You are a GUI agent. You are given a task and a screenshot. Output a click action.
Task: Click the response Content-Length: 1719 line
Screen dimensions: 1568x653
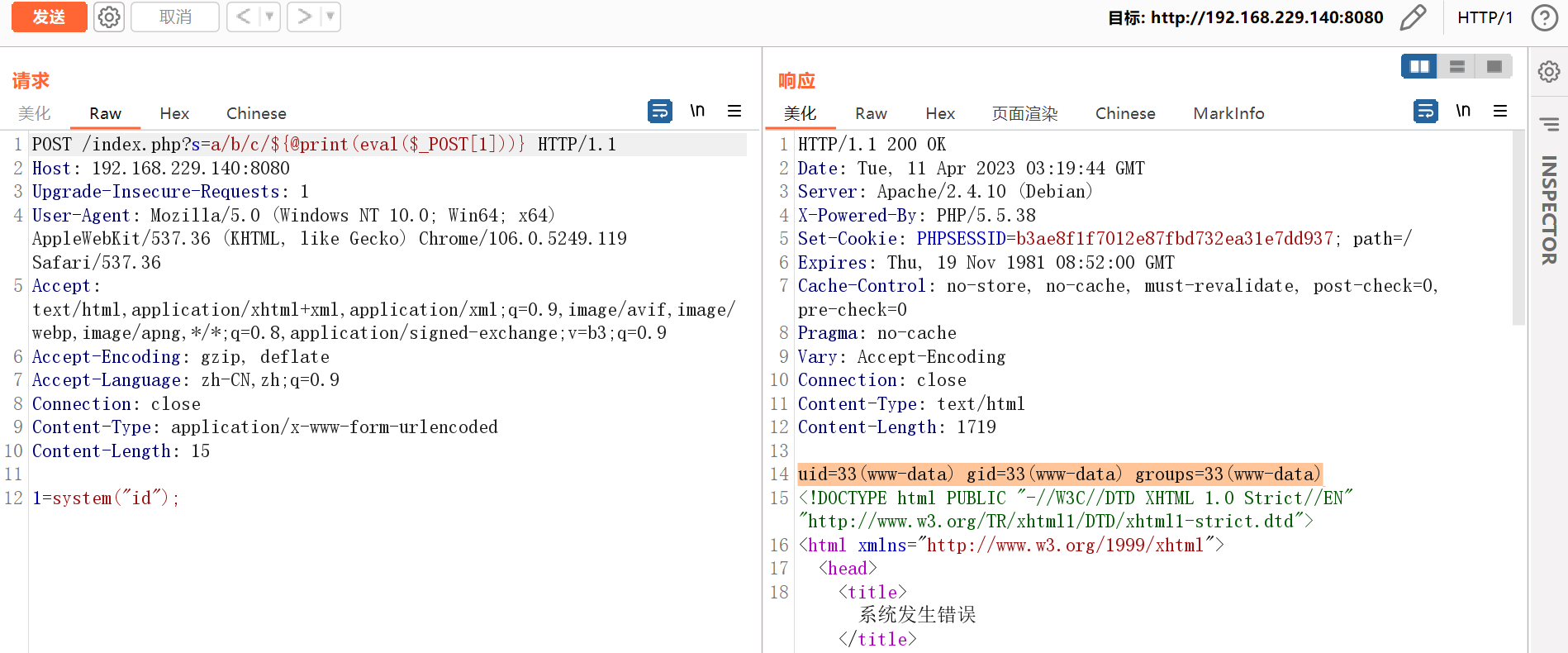pos(896,427)
